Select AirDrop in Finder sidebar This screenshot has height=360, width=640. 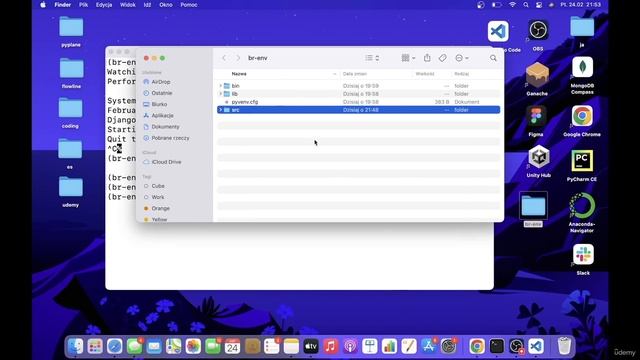(x=161, y=82)
